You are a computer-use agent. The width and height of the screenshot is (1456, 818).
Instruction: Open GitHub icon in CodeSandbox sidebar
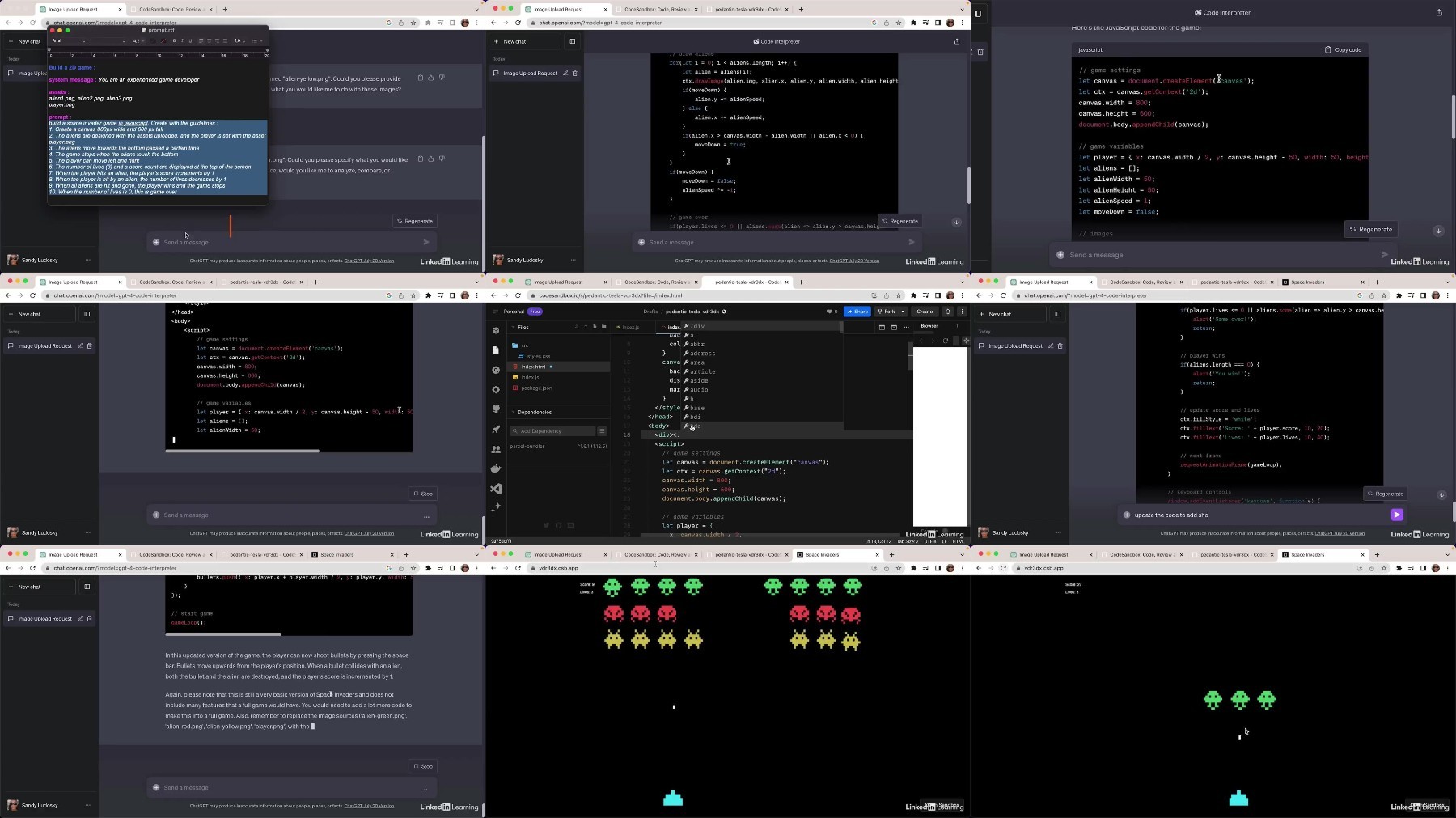click(496, 409)
